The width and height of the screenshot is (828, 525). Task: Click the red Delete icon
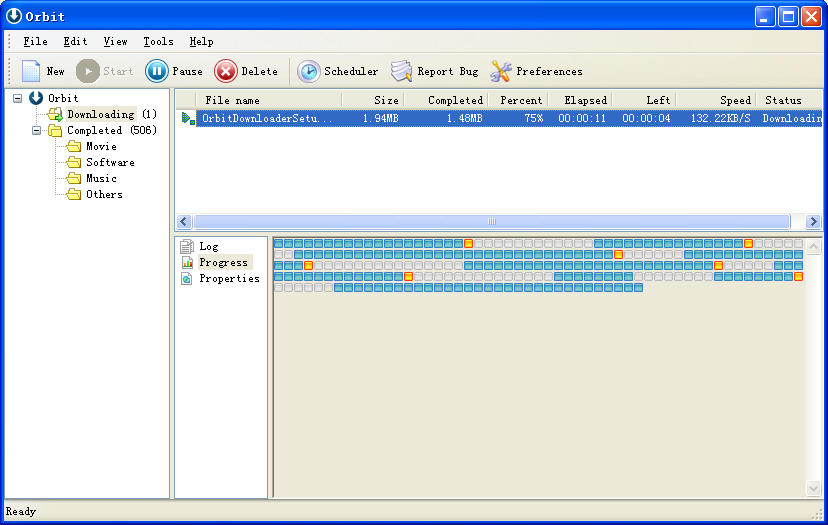point(226,71)
